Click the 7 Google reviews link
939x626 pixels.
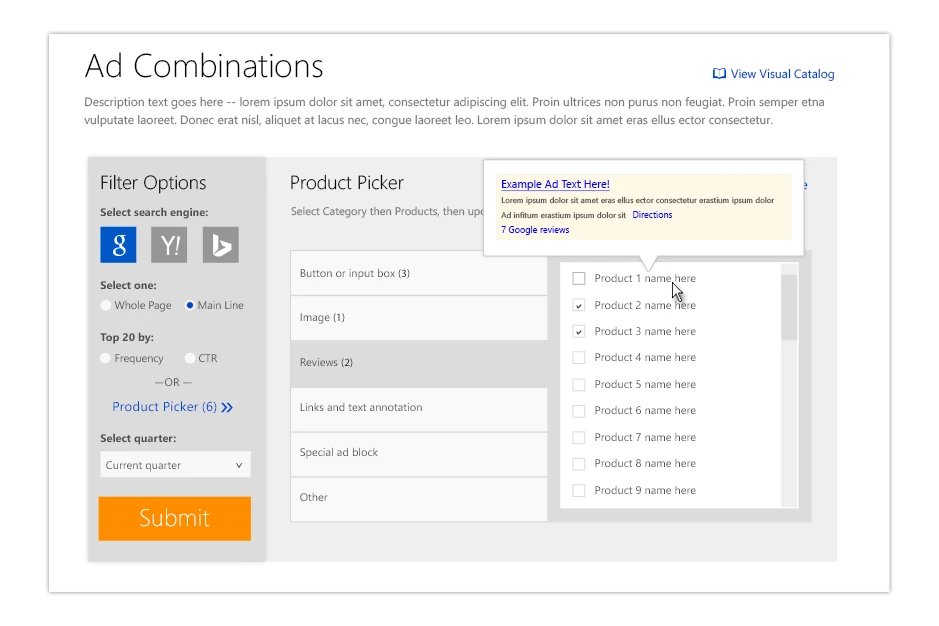tap(535, 230)
